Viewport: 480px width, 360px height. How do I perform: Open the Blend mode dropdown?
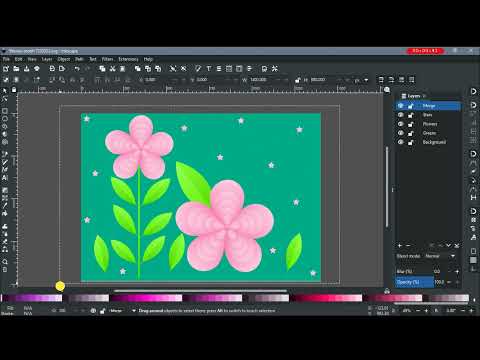tap(440, 256)
